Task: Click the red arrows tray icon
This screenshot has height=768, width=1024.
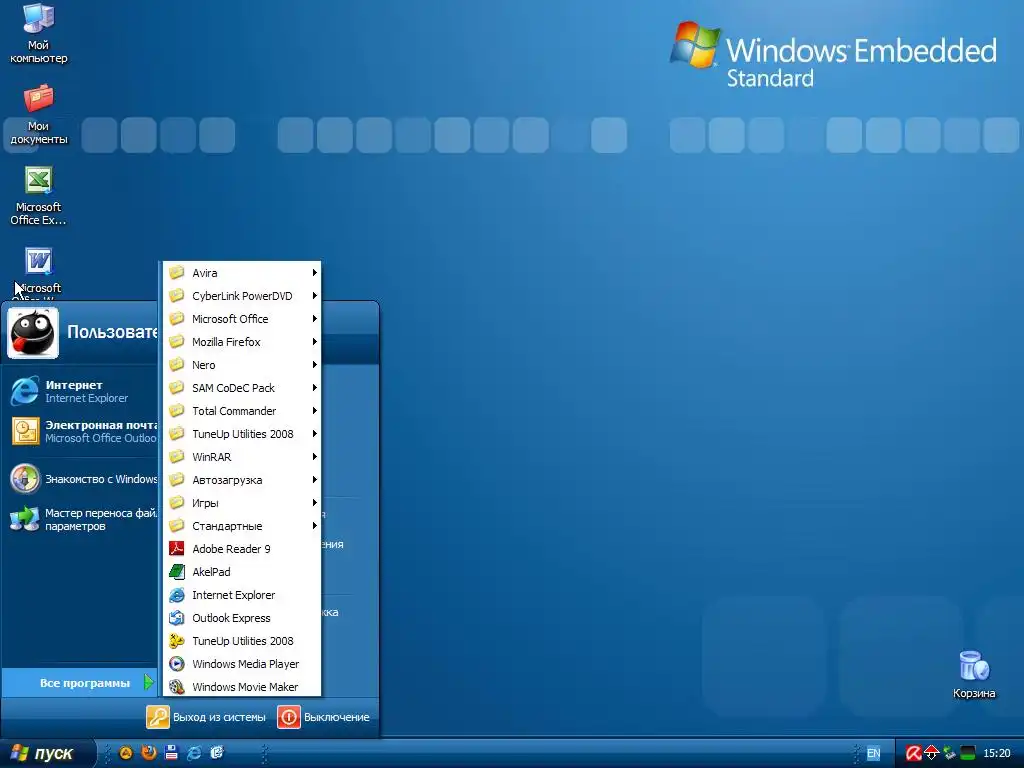Action: [931, 753]
